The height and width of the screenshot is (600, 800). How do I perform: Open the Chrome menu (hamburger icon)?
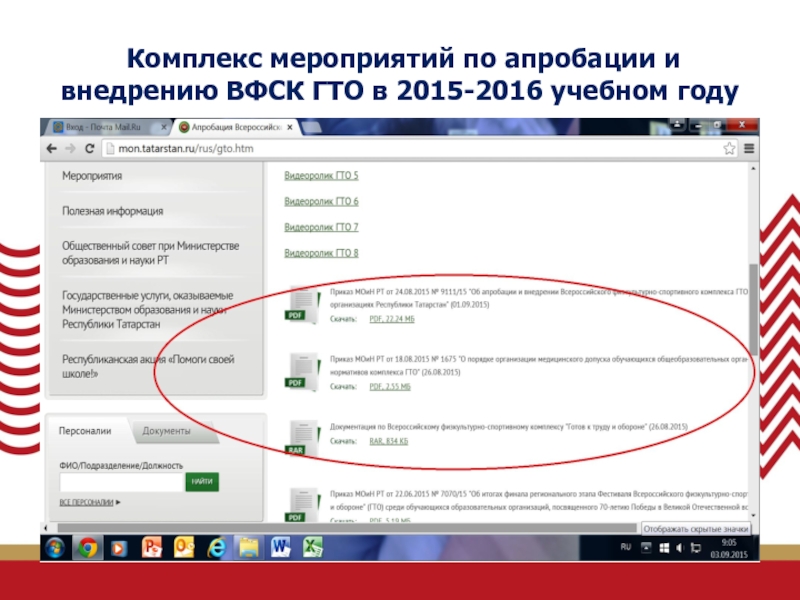pos(748,148)
